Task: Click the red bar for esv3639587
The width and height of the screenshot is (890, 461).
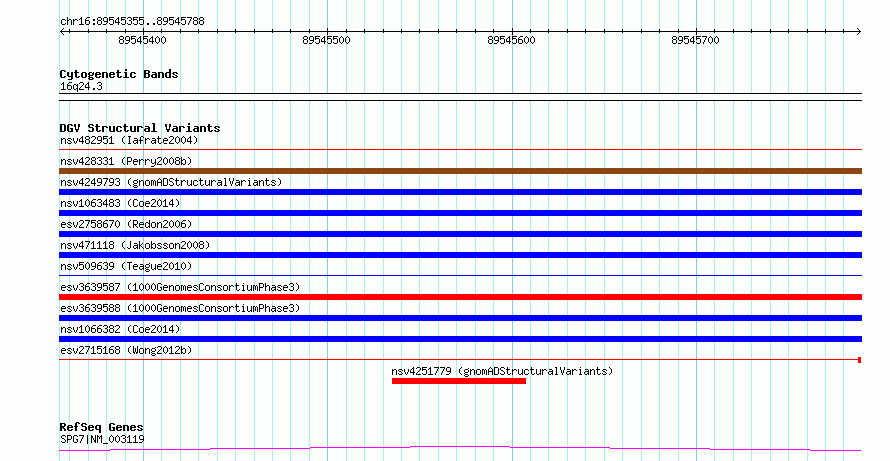Action: click(x=460, y=297)
